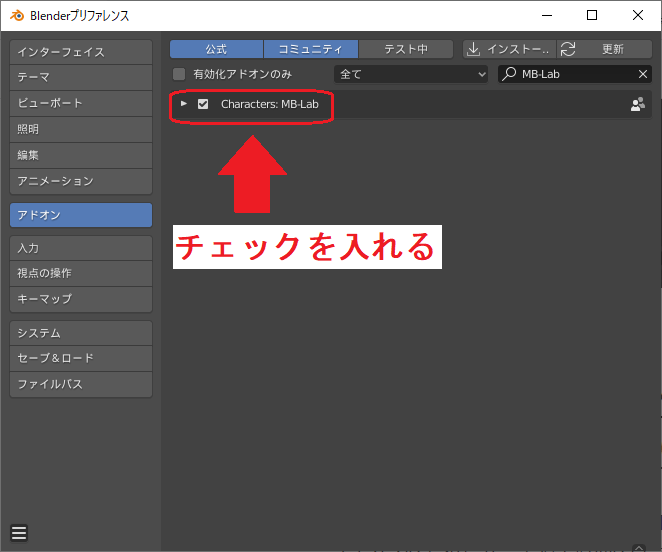662x552 pixels.
Task: Maximize the Blender preferences window
Action: 592,16
